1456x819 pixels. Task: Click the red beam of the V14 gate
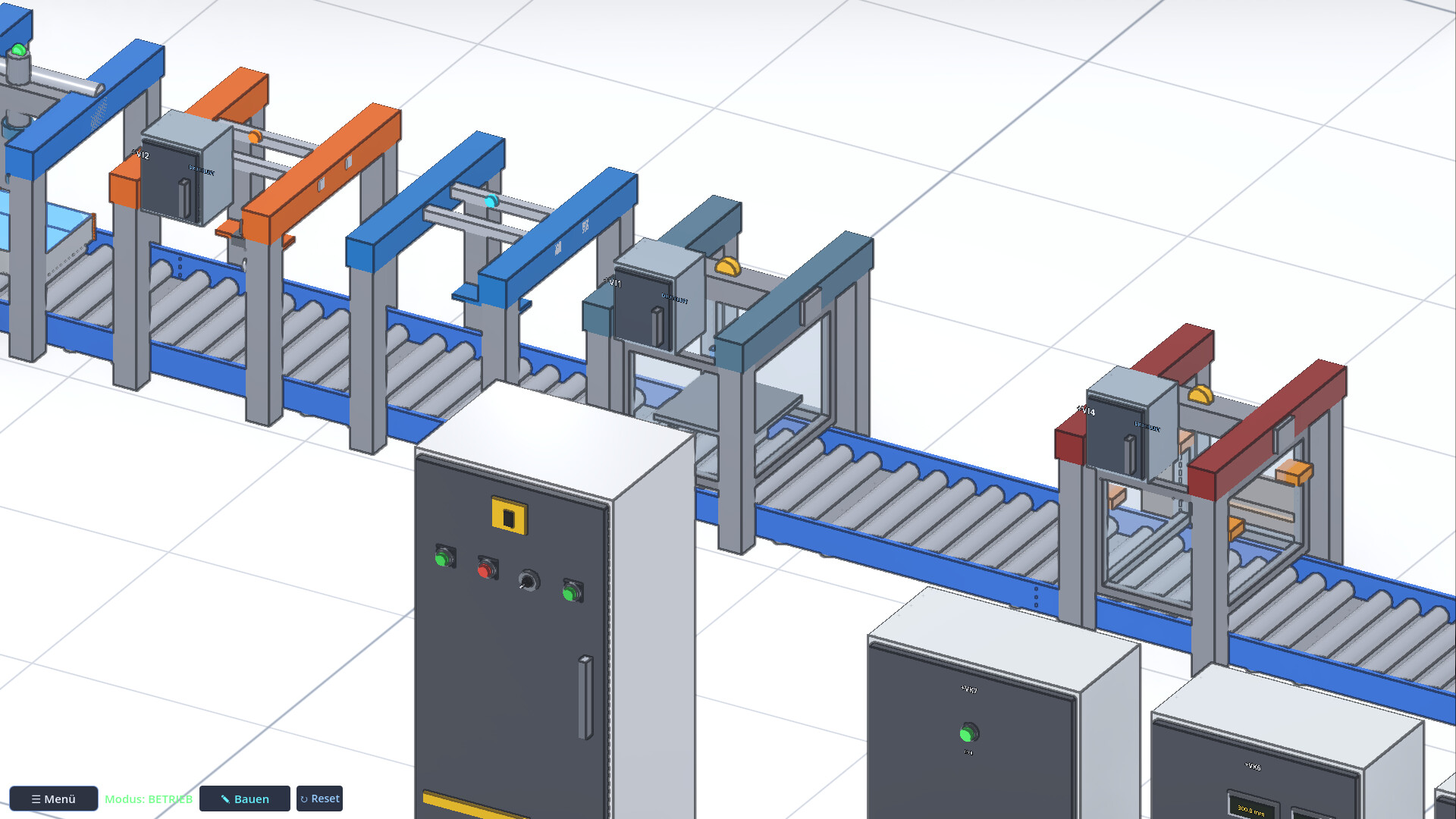click(1266, 430)
